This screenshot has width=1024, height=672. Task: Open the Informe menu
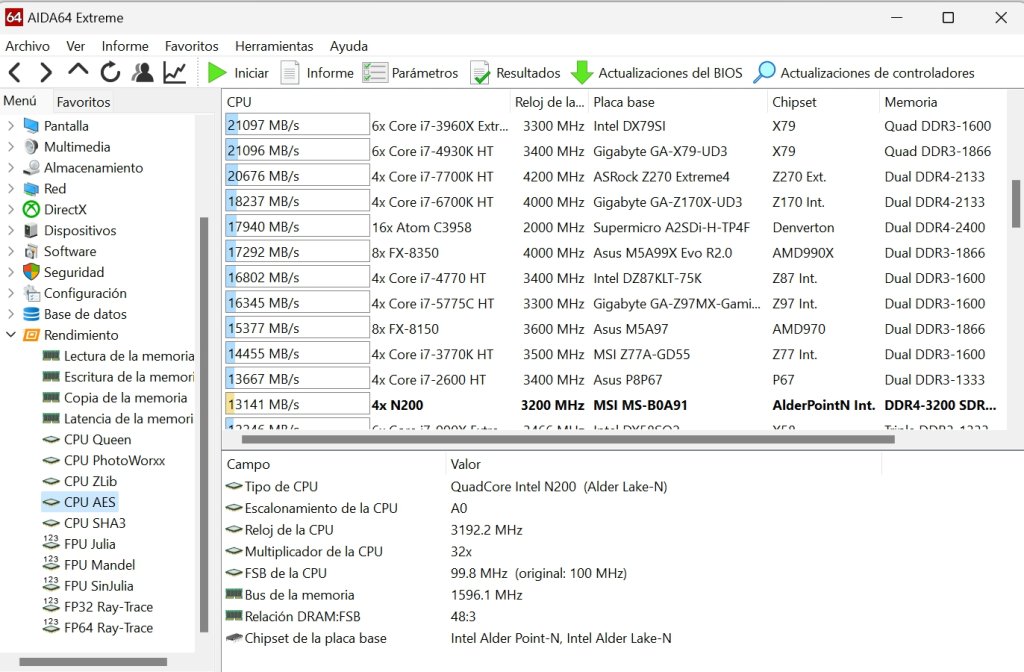(125, 46)
